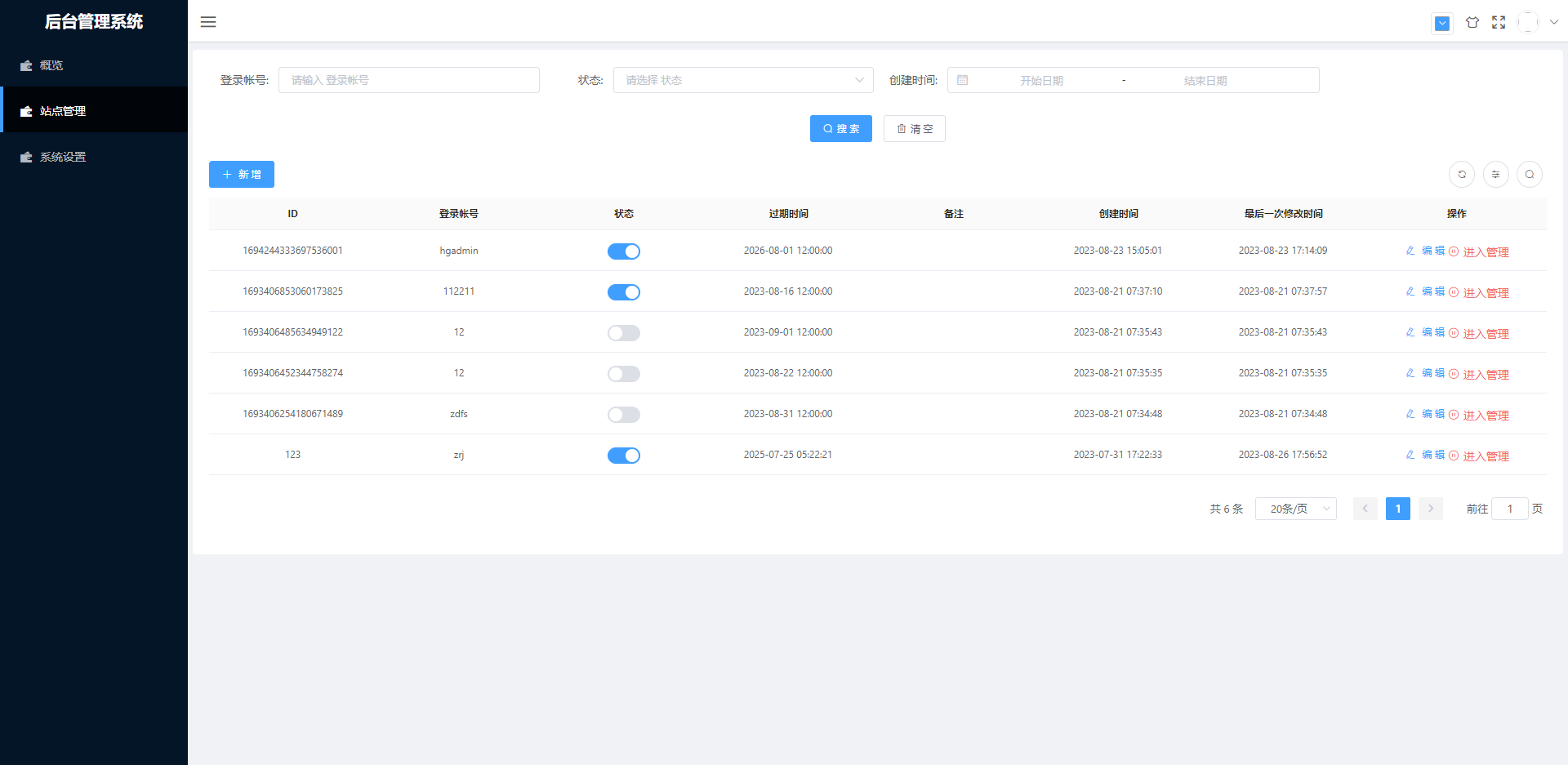
Task: Toggle fullscreen mode icon
Action: 1499,23
